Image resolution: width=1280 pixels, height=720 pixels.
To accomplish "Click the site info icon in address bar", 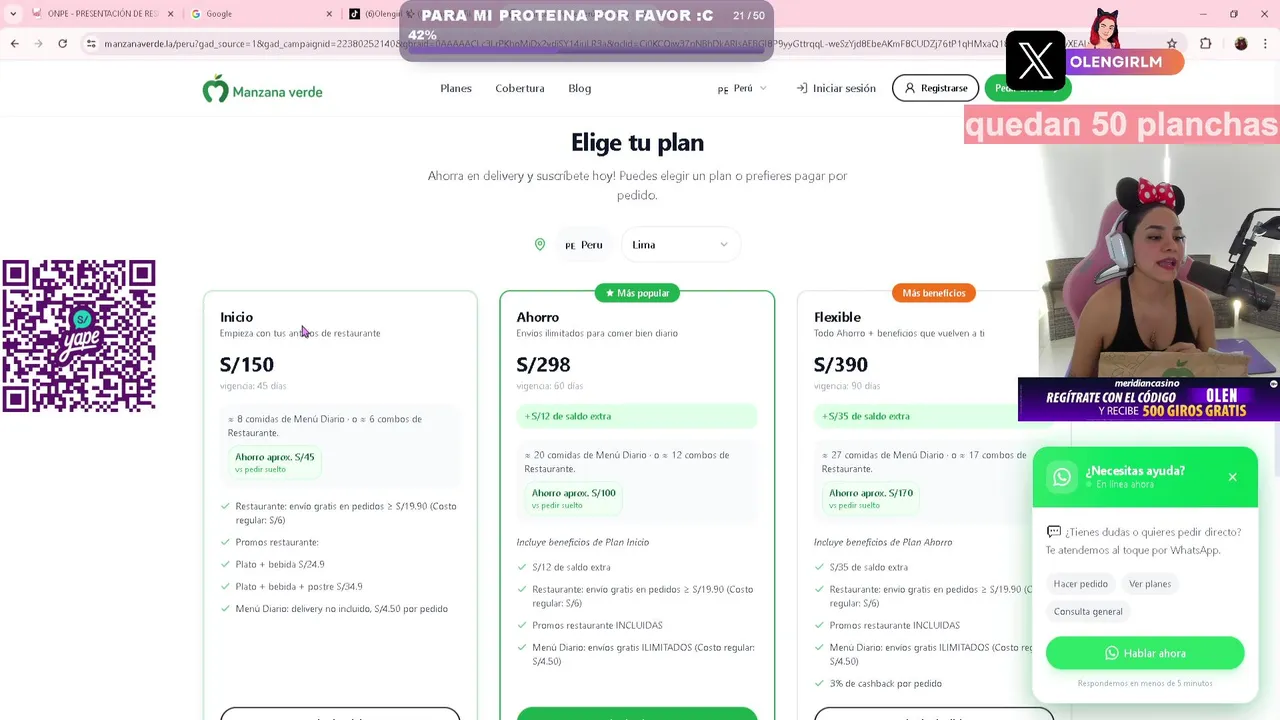I will pyautogui.click(x=91, y=44).
